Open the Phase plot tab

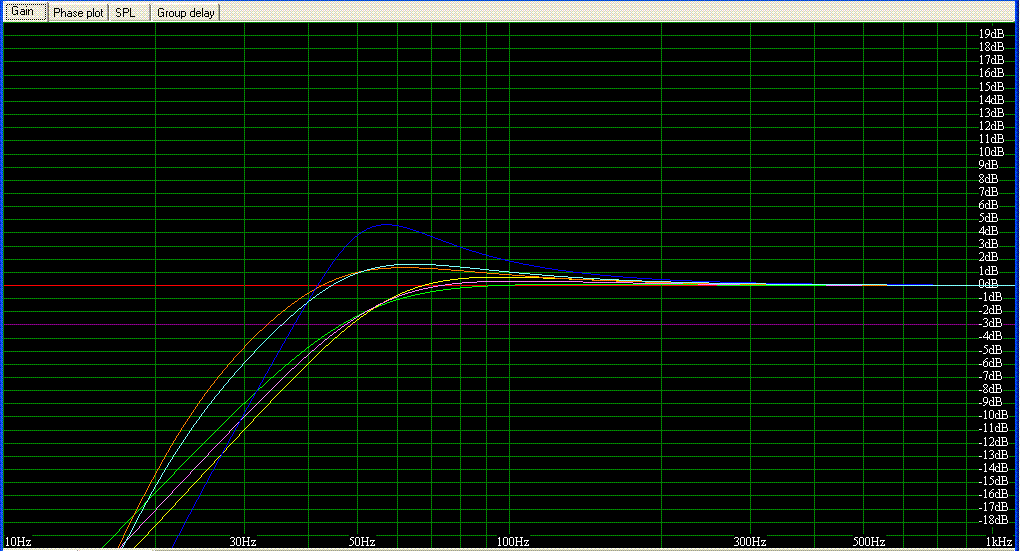pyautogui.click(x=78, y=12)
